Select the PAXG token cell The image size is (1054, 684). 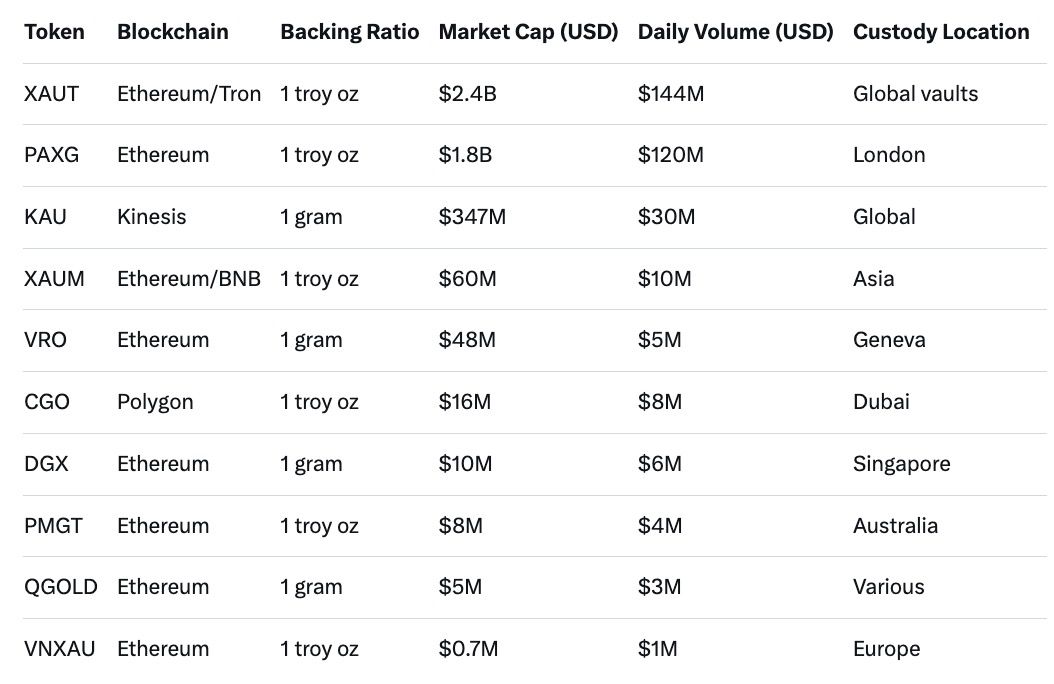coord(52,155)
